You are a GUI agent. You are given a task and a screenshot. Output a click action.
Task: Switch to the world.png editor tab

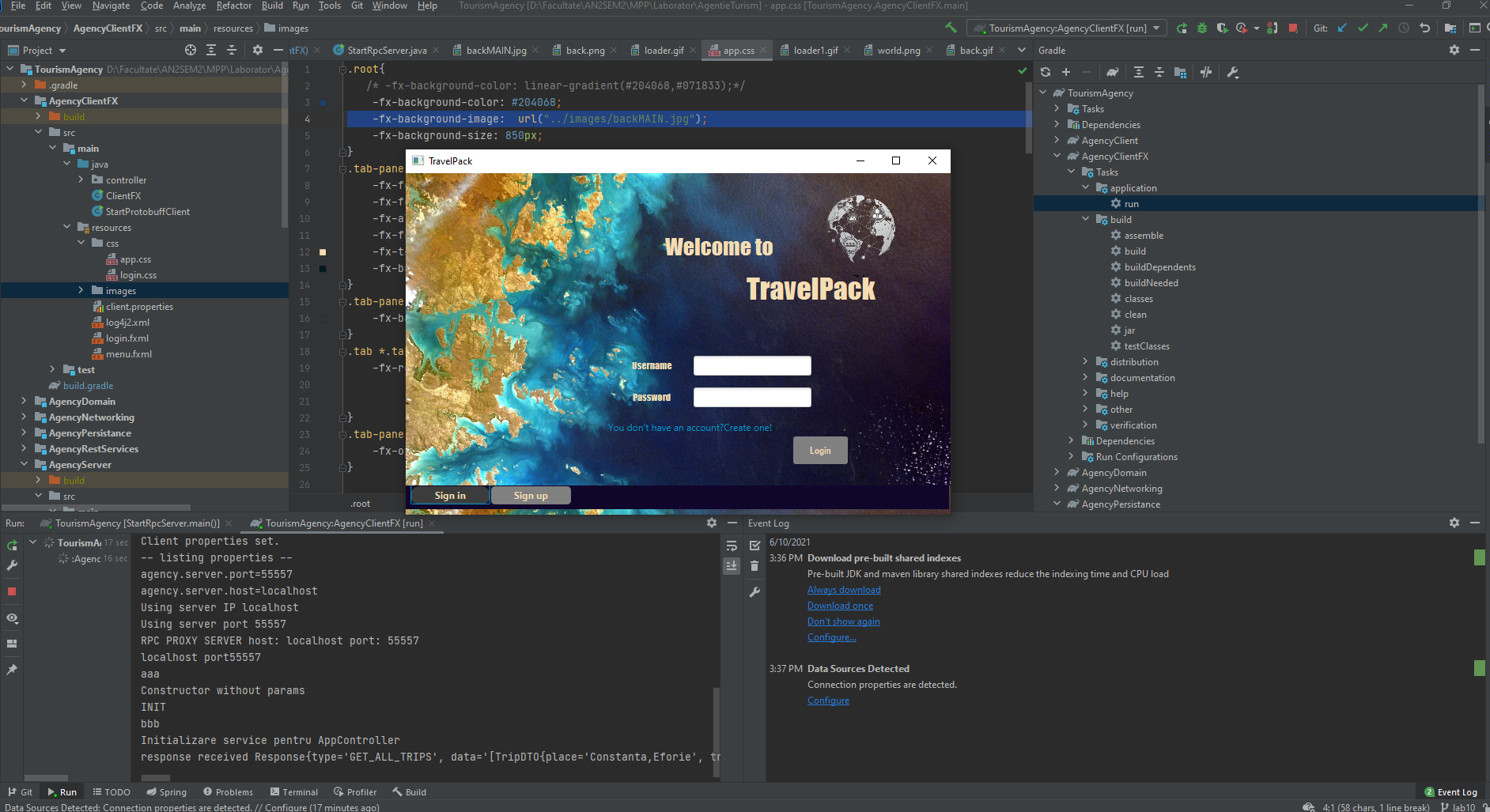coord(898,50)
